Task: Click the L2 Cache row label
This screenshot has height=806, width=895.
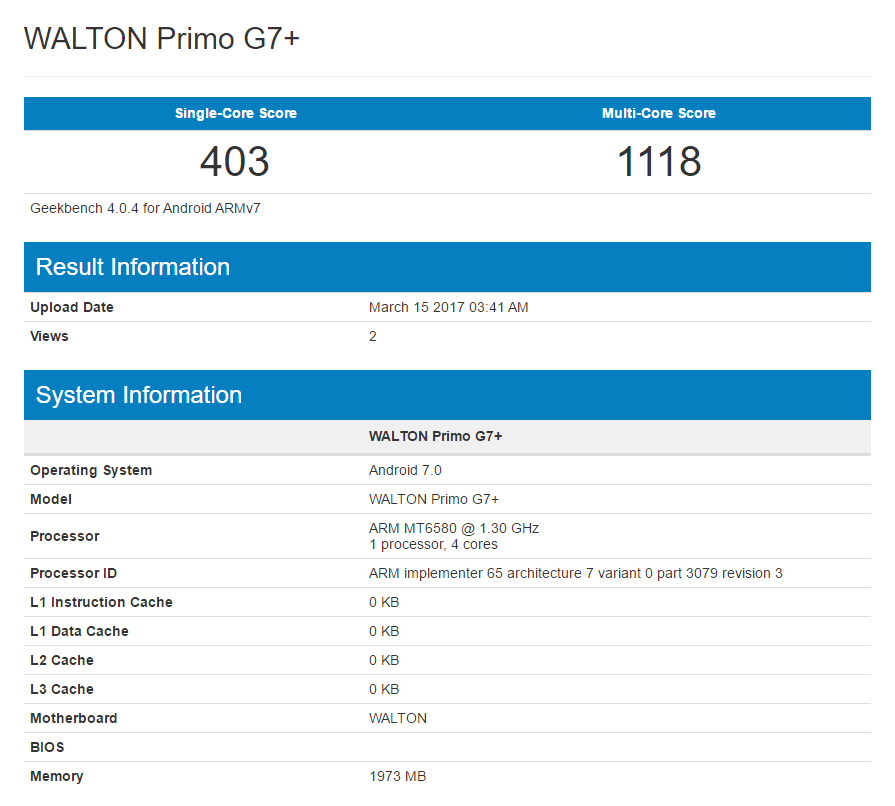Action: [x=62, y=660]
